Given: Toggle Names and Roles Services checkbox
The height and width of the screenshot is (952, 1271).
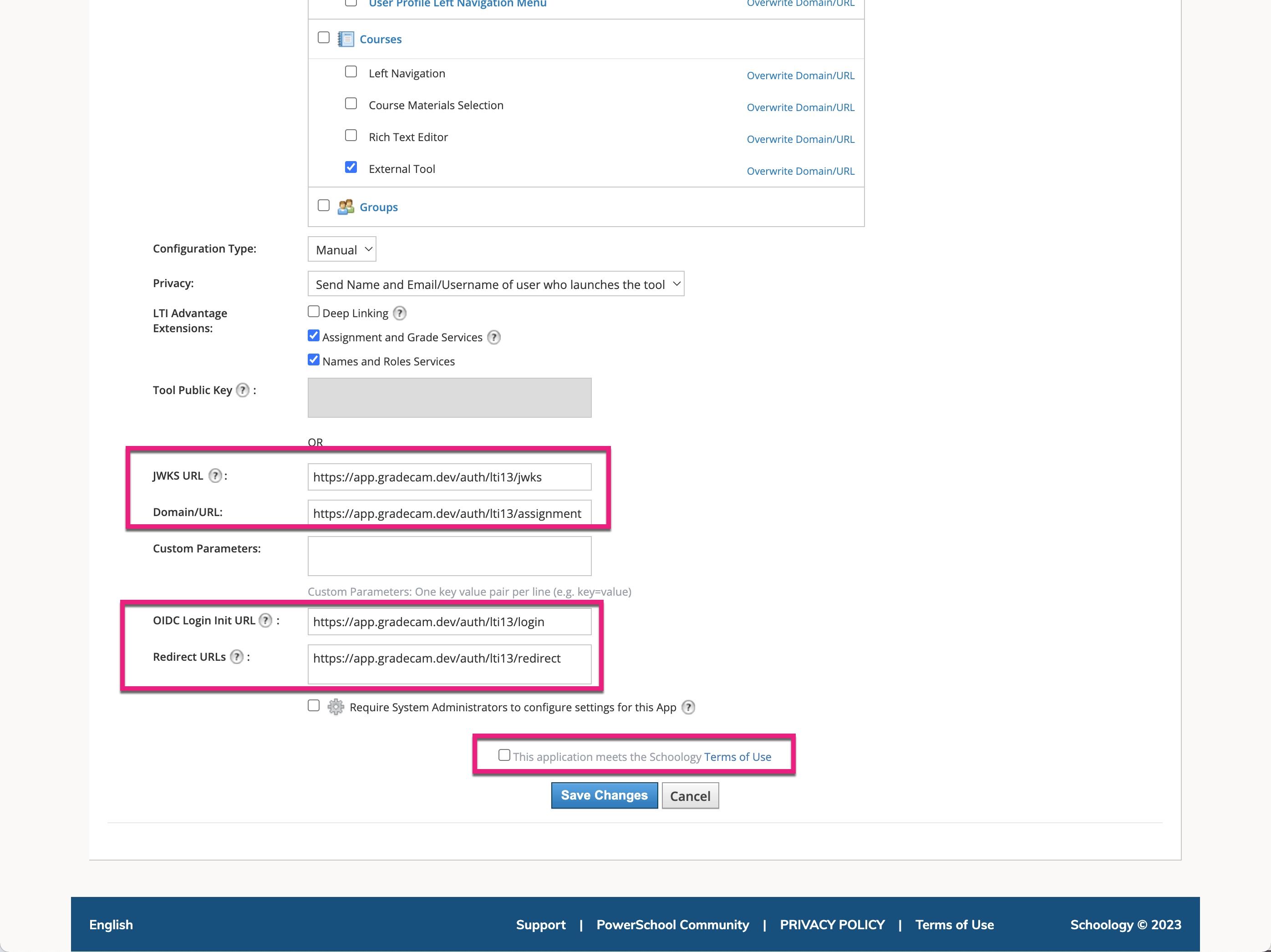Looking at the screenshot, I should pyautogui.click(x=313, y=360).
